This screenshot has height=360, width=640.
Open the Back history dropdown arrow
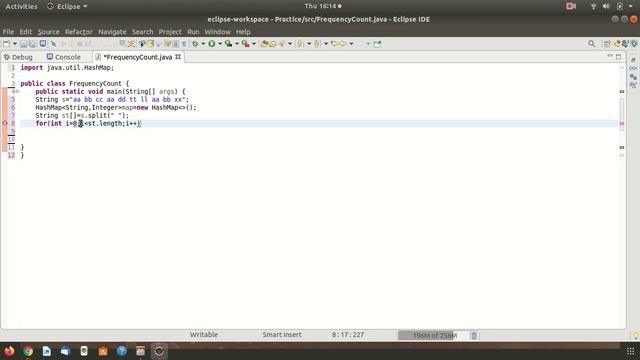click(351, 44)
